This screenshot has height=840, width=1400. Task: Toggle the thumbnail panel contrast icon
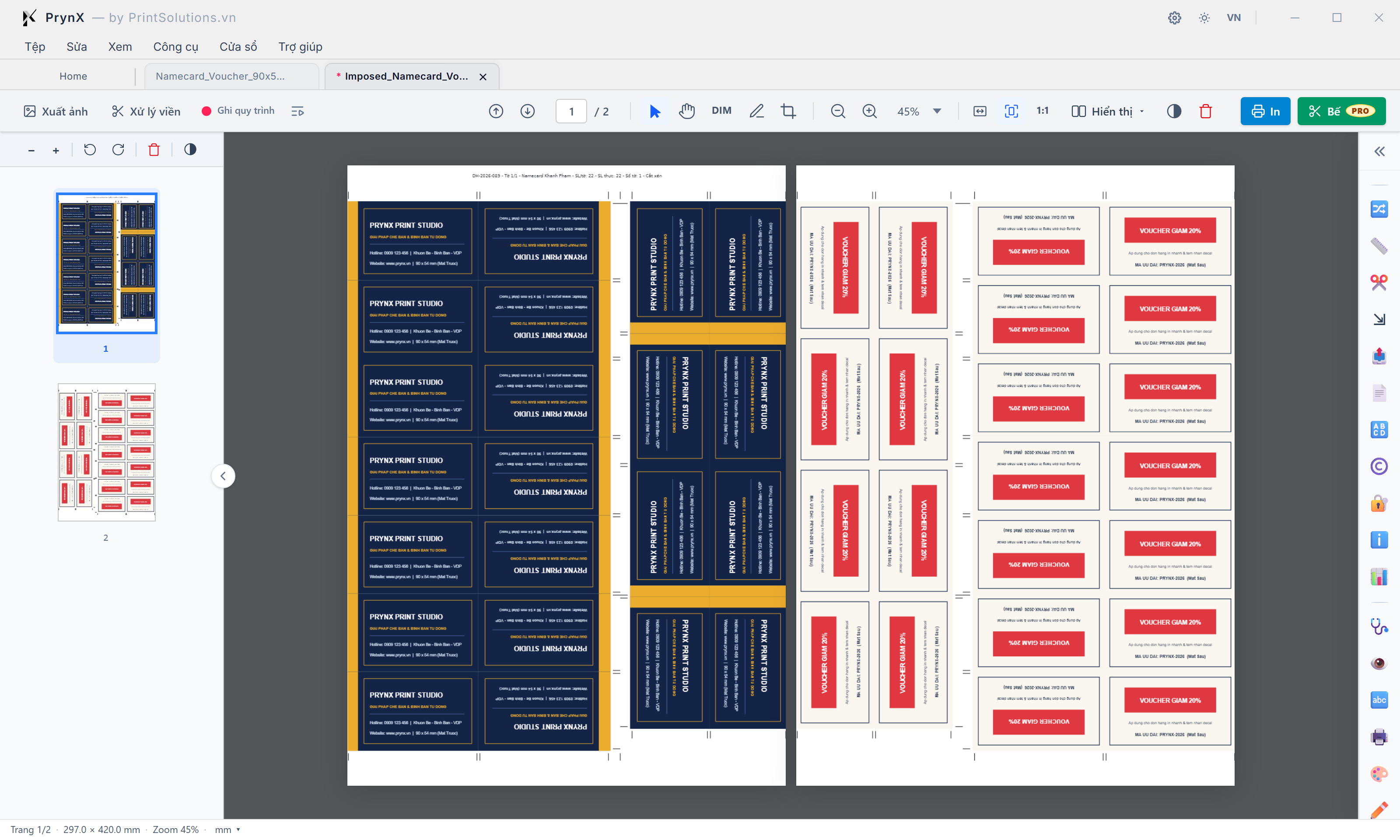190,150
